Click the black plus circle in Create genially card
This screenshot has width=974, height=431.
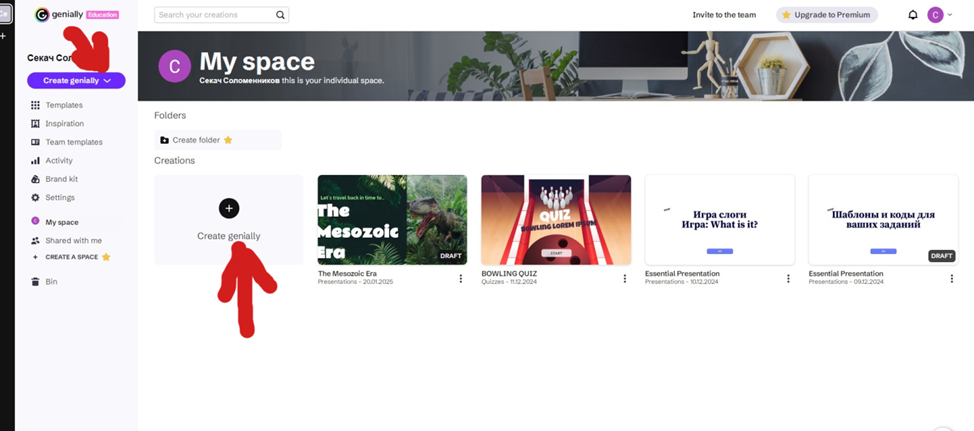pos(229,208)
